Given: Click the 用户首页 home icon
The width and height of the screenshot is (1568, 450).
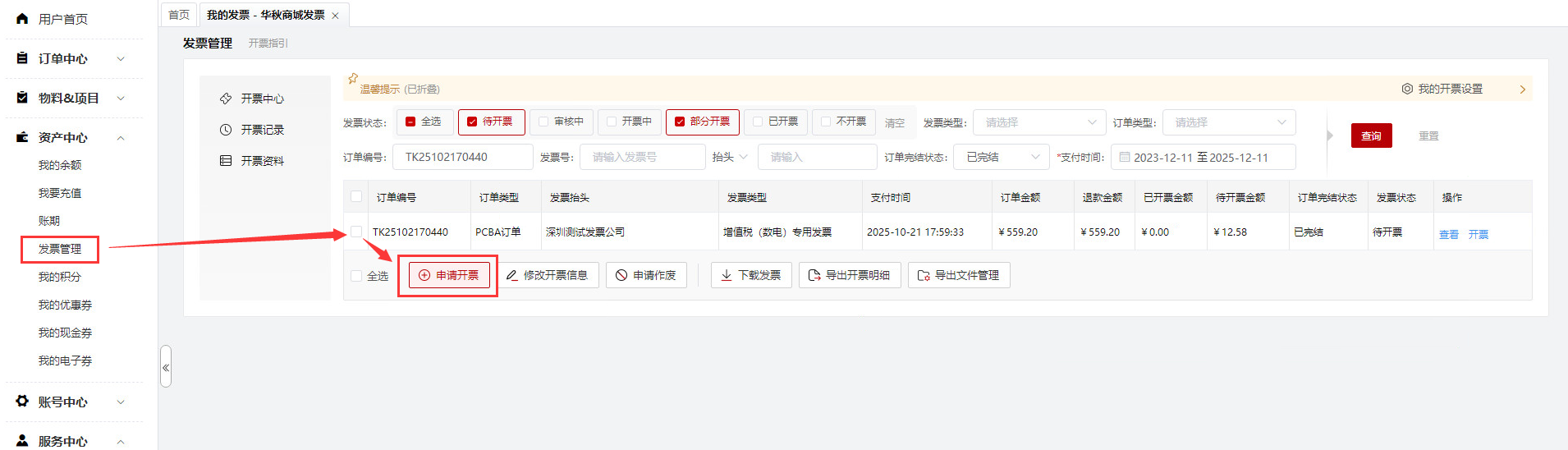Looking at the screenshot, I should 22,19.
